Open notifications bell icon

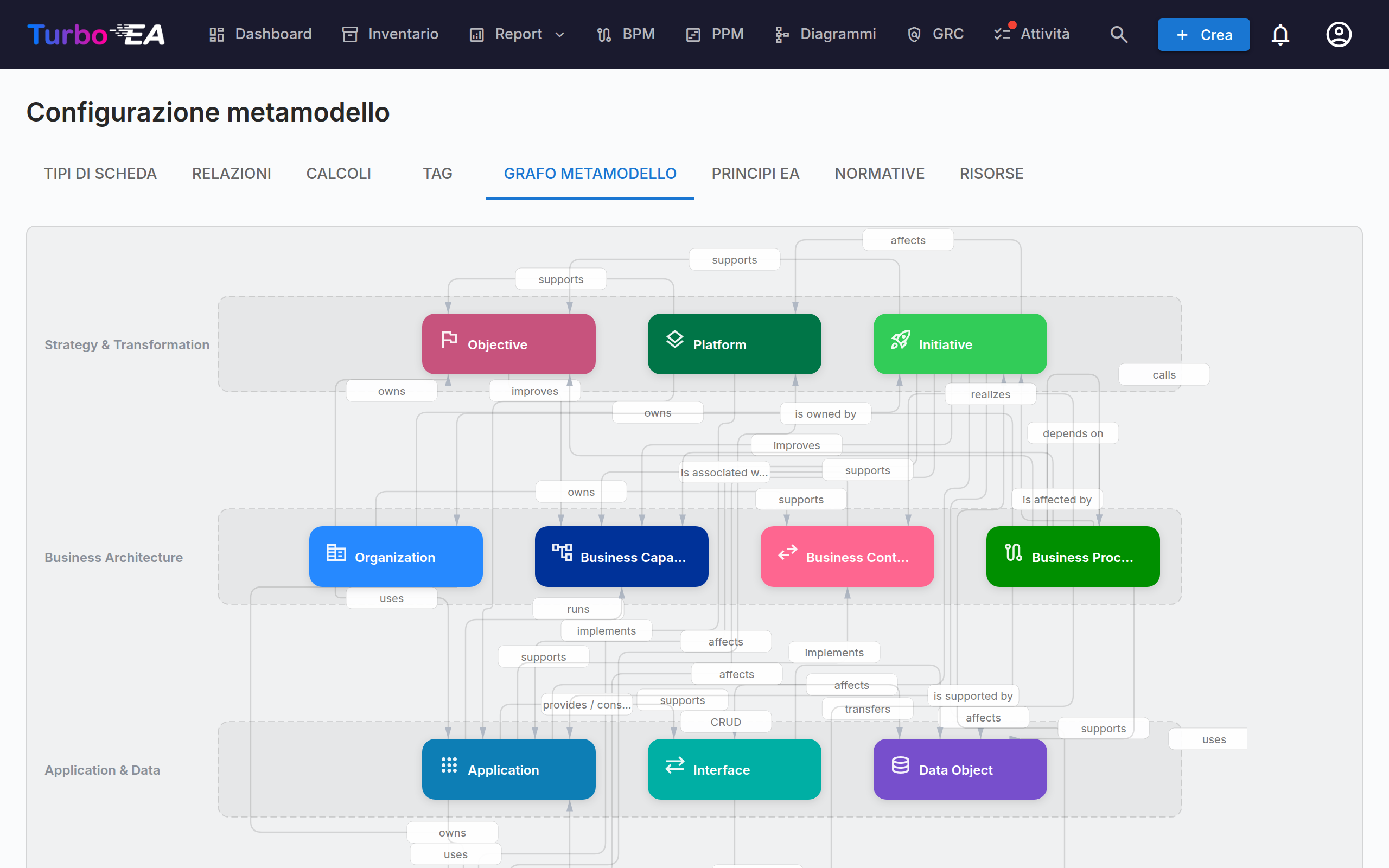[x=1280, y=34]
